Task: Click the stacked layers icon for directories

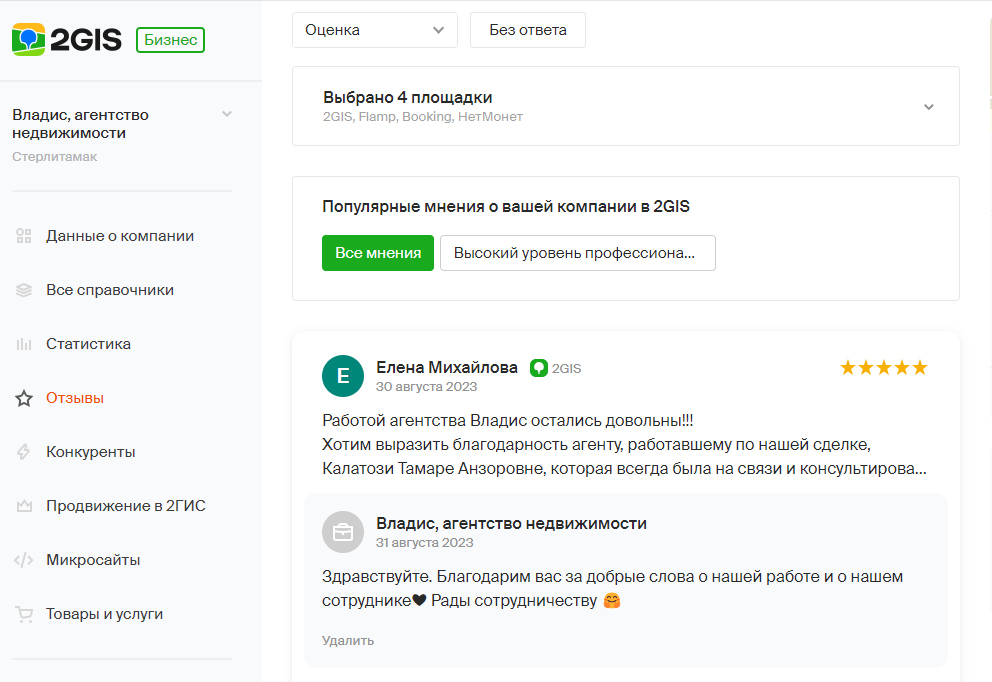Action: pos(23,290)
